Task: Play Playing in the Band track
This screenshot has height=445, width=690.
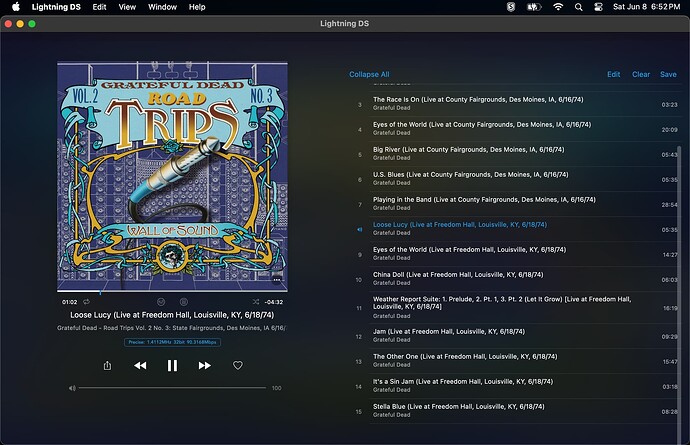Action: 517,204
